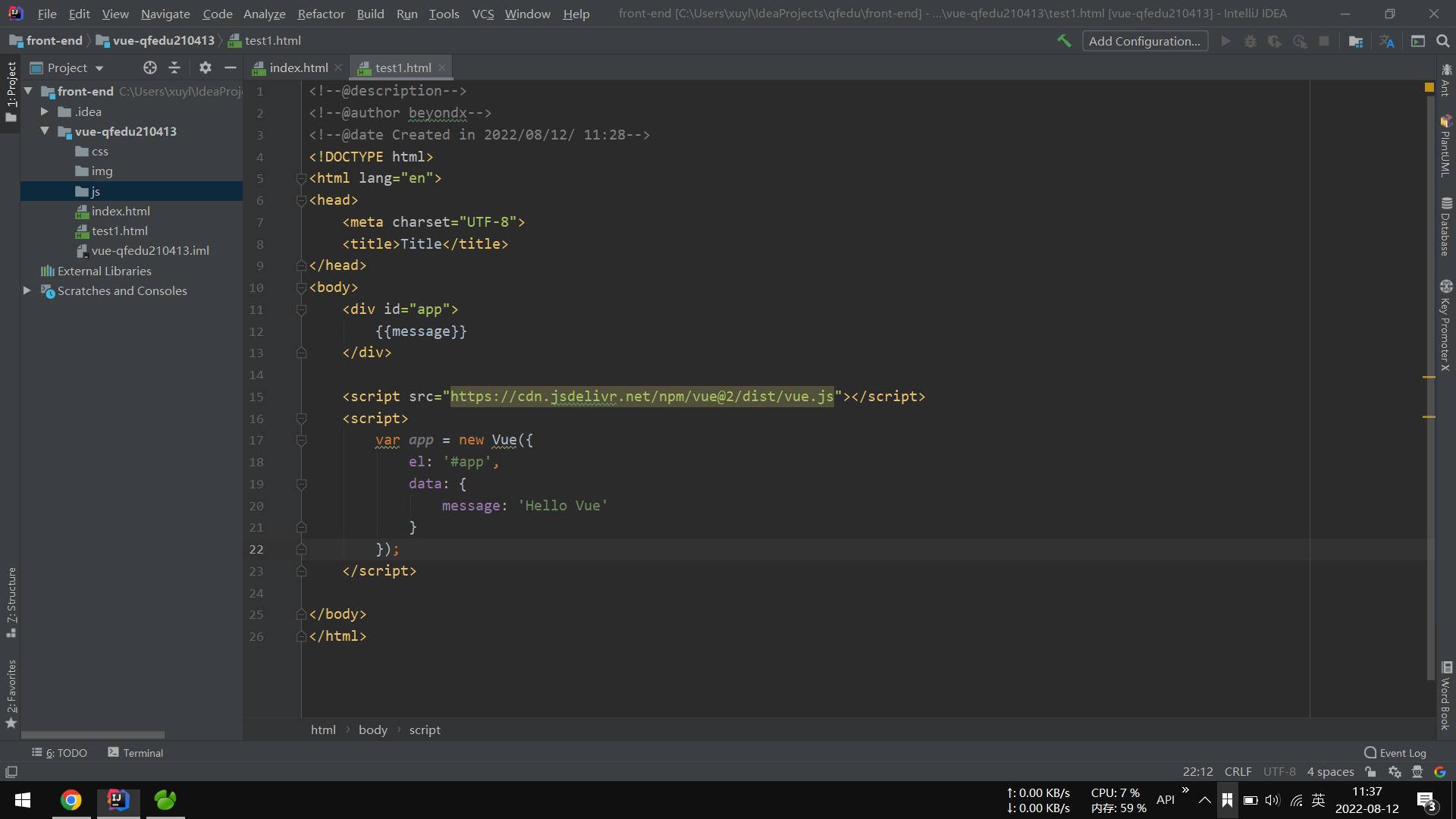Click the Debug bug icon in toolbar

point(1250,41)
